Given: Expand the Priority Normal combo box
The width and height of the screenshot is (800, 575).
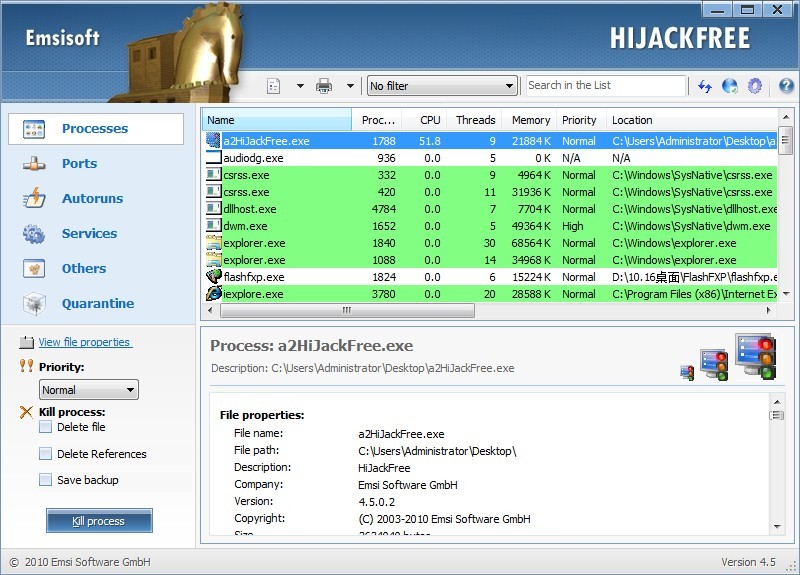Looking at the screenshot, I should (88, 390).
